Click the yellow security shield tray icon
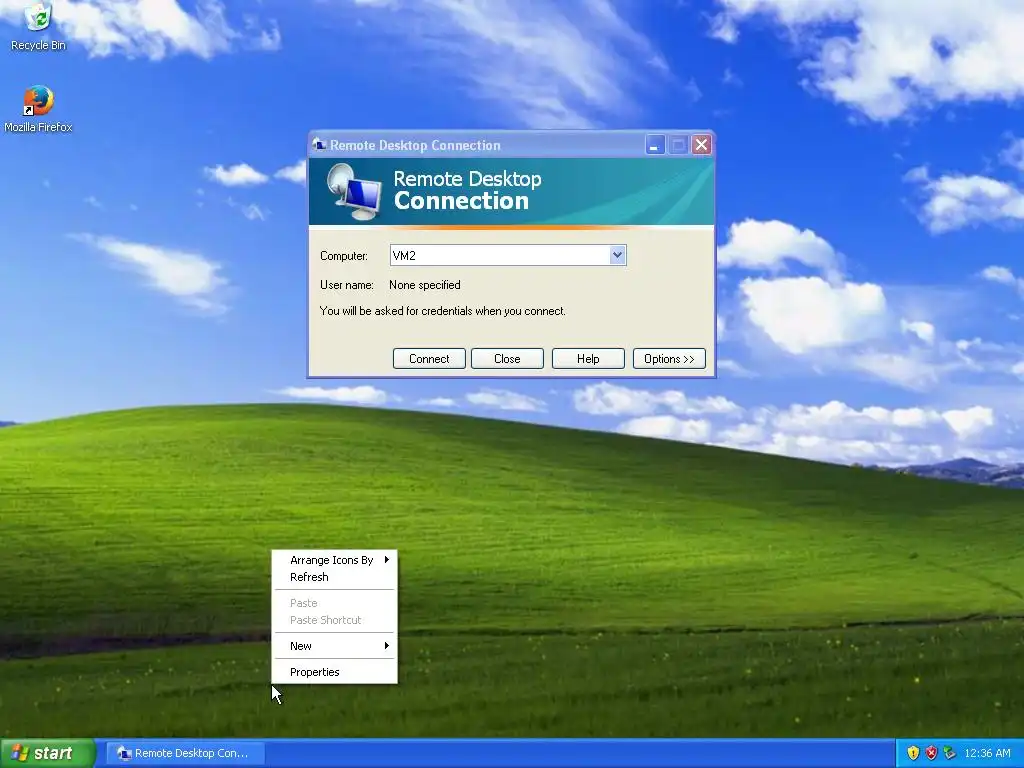The width and height of the screenshot is (1024, 768). (x=913, y=753)
